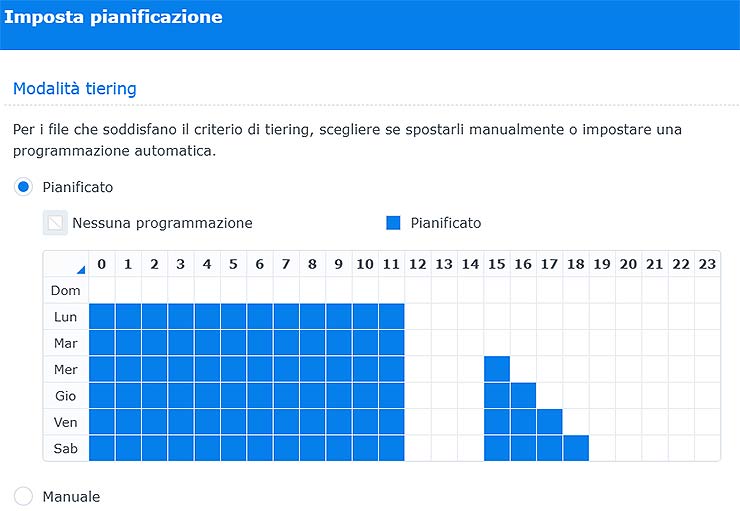Toggle the Dom cell at hour 0

coord(102,290)
